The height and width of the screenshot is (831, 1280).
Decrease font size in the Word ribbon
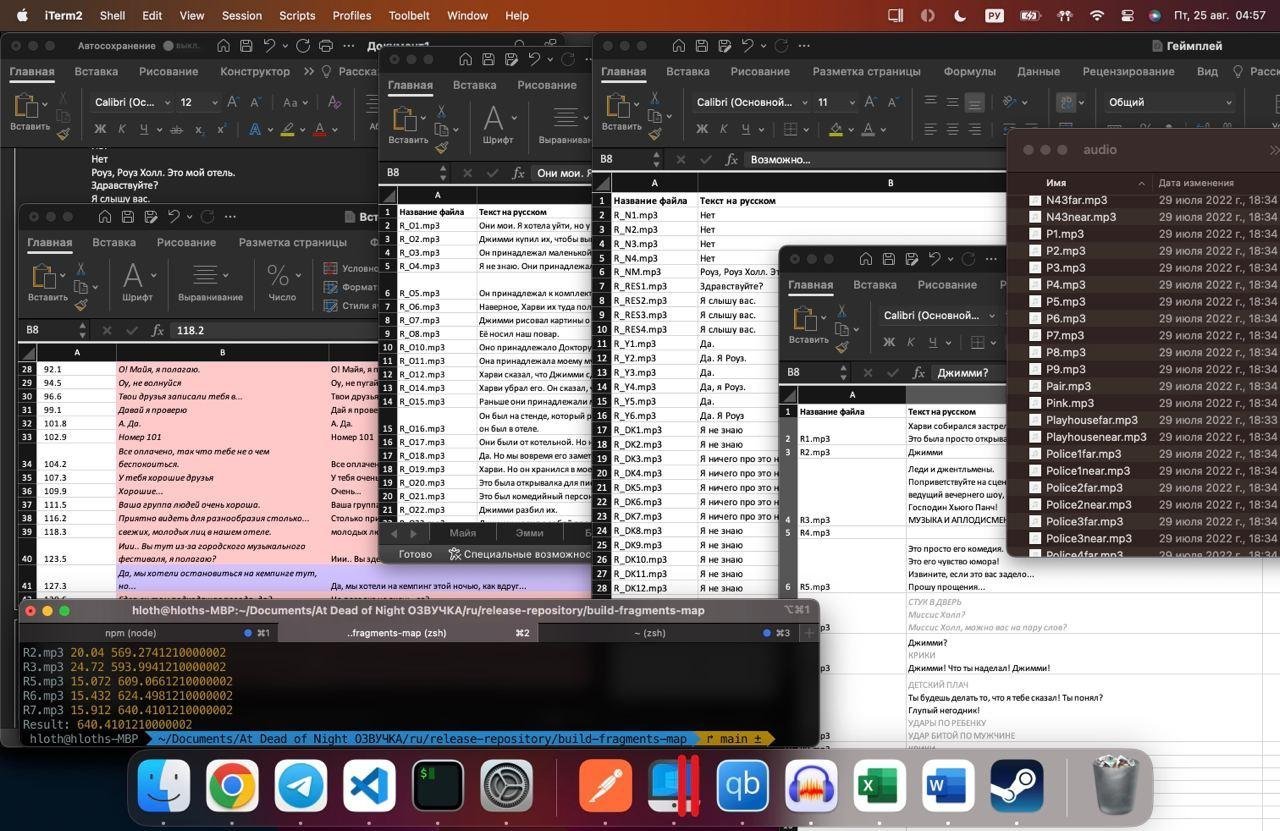coord(255,102)
